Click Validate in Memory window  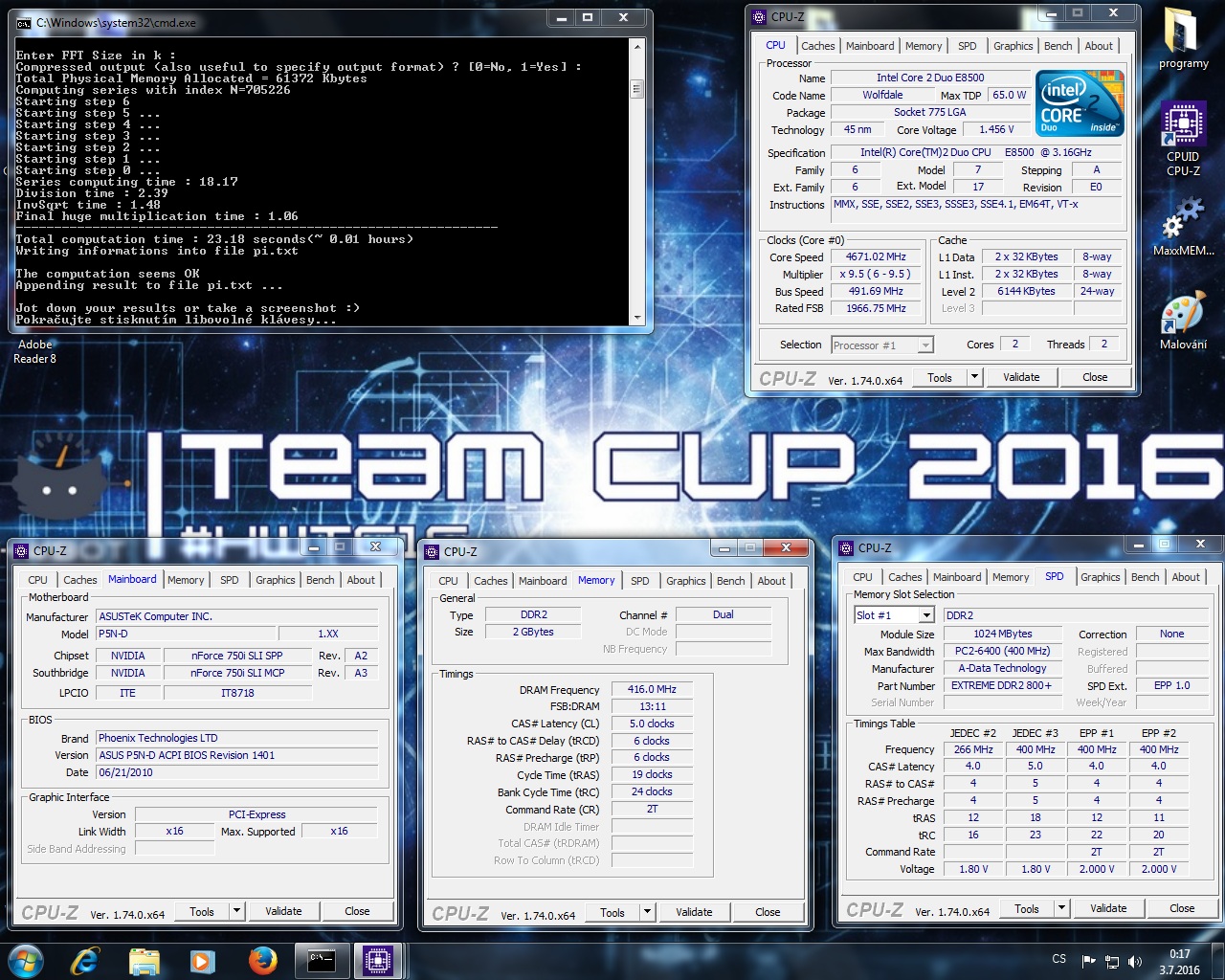pos(694,912)
